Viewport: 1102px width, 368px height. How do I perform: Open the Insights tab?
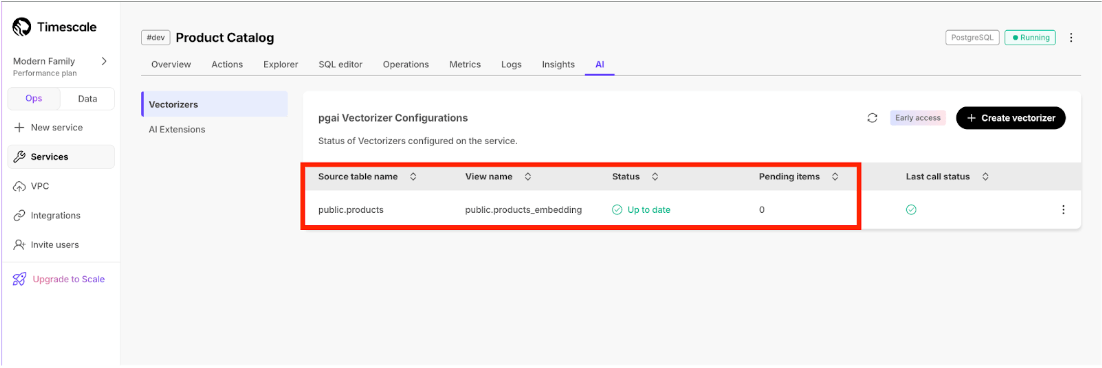click(558, 65)
